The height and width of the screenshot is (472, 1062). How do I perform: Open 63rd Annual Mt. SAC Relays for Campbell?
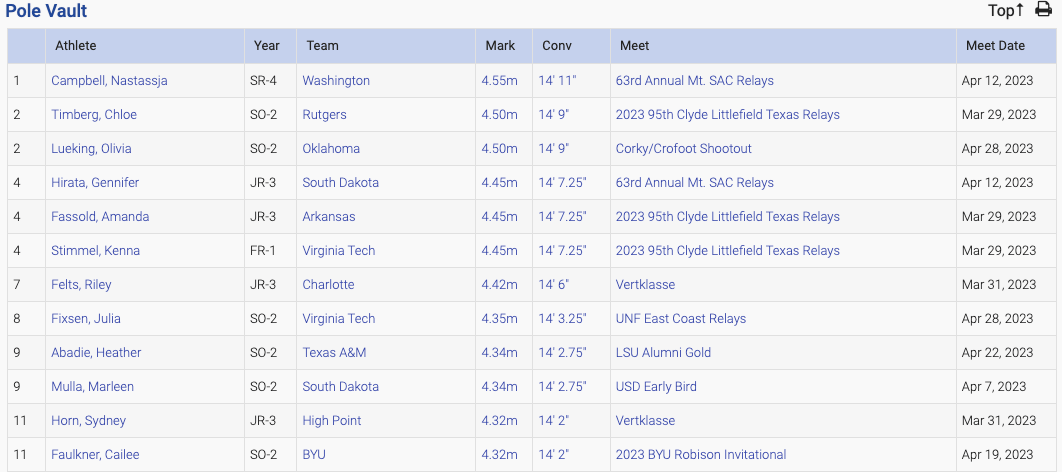point(694,80)
